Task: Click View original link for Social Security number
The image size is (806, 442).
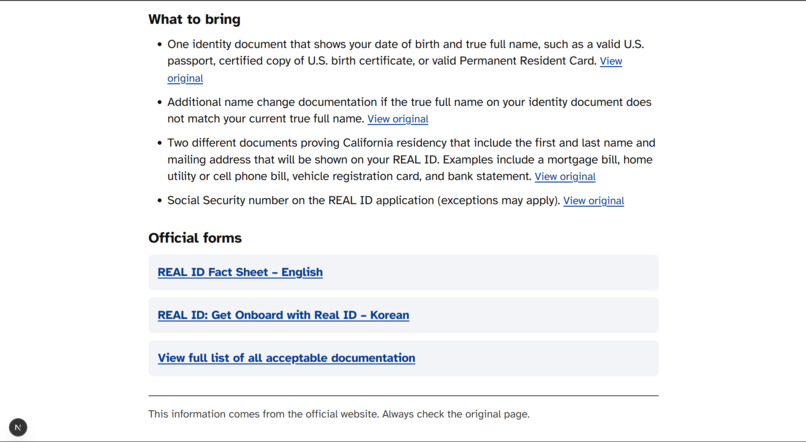Action: (594, 200)
